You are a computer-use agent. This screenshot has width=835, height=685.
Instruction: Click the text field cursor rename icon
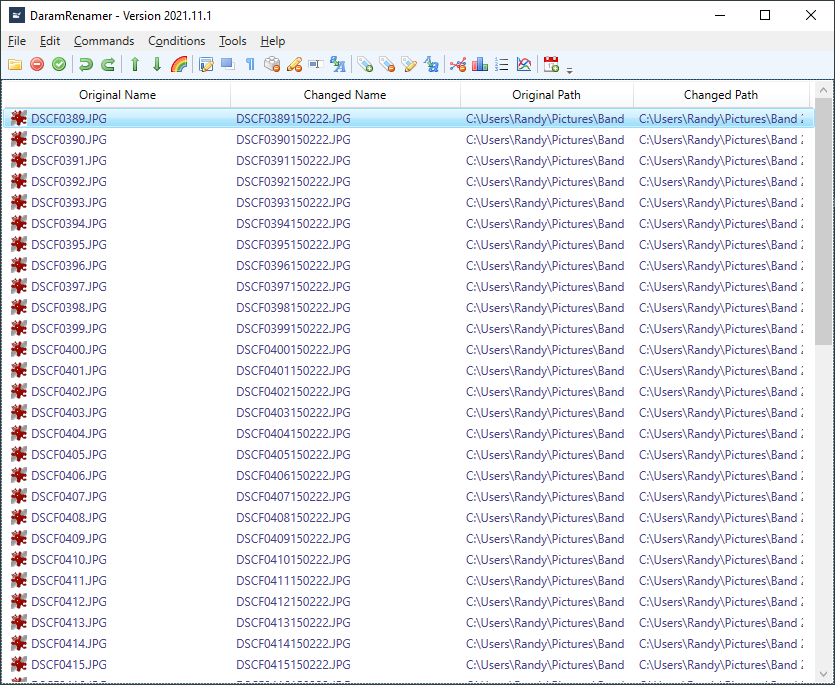[316, 64]
